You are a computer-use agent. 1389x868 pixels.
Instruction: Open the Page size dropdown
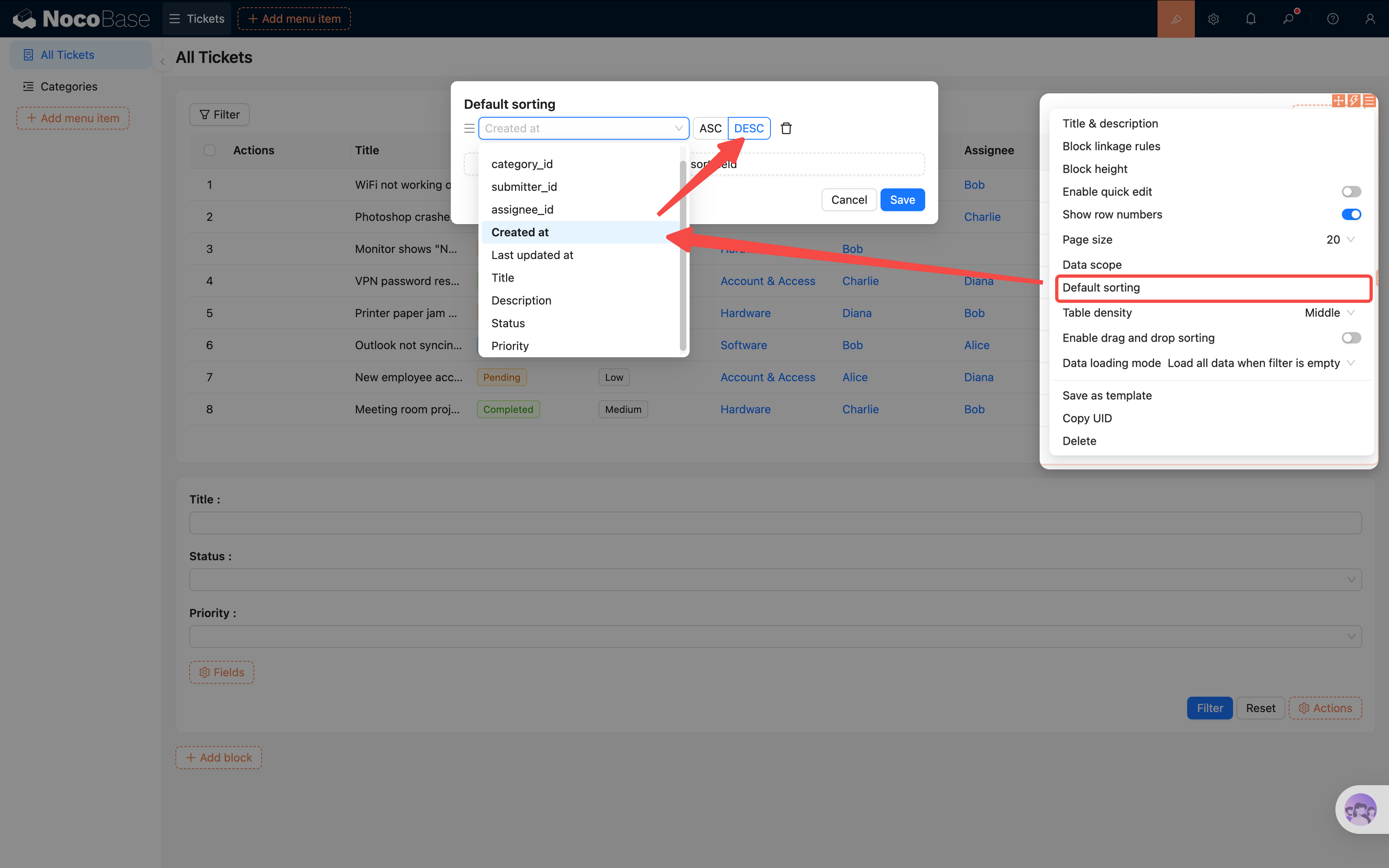point(1340,240)
